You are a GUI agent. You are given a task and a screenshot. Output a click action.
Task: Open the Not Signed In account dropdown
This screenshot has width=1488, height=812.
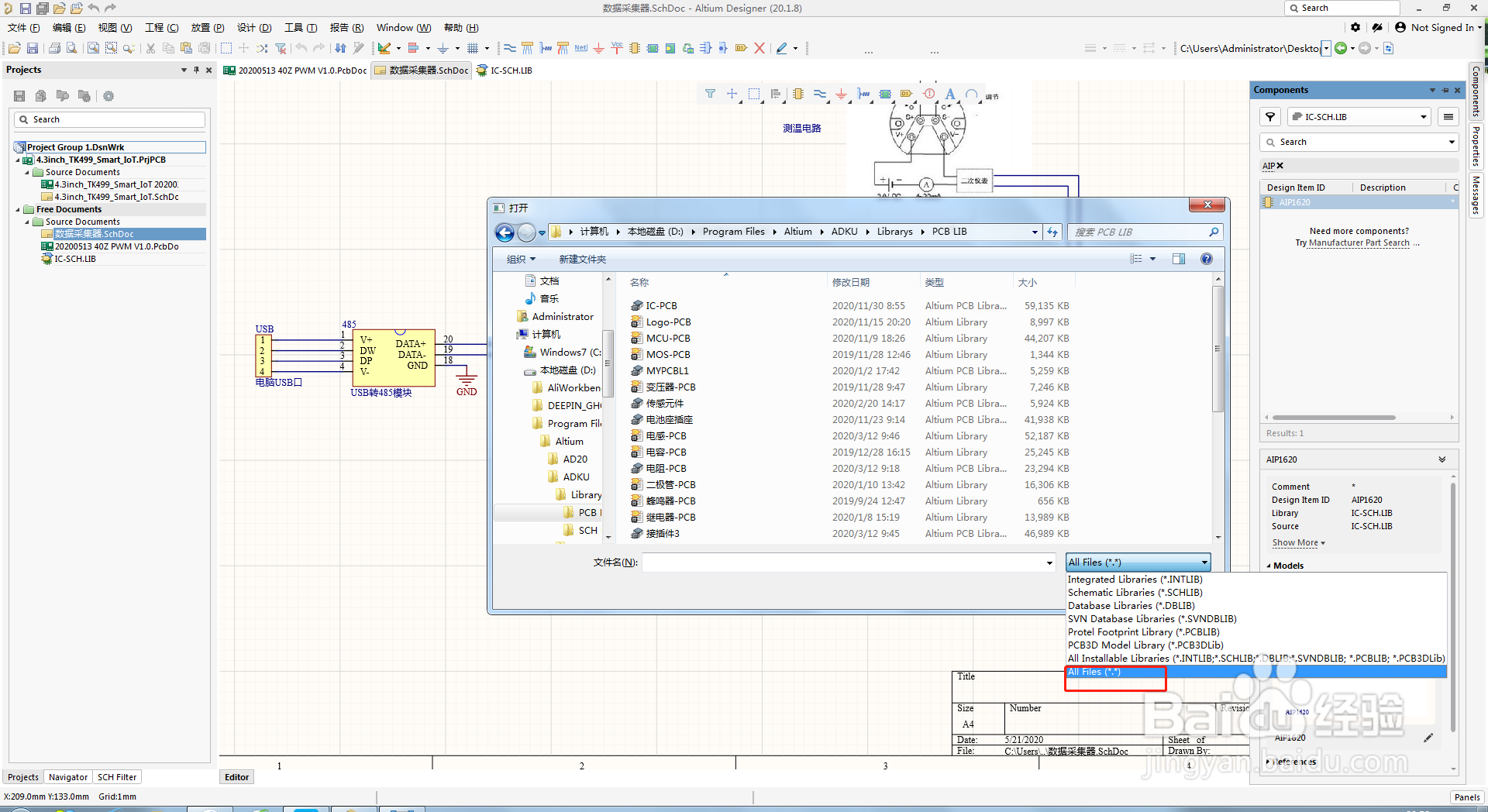point(1438,27)
